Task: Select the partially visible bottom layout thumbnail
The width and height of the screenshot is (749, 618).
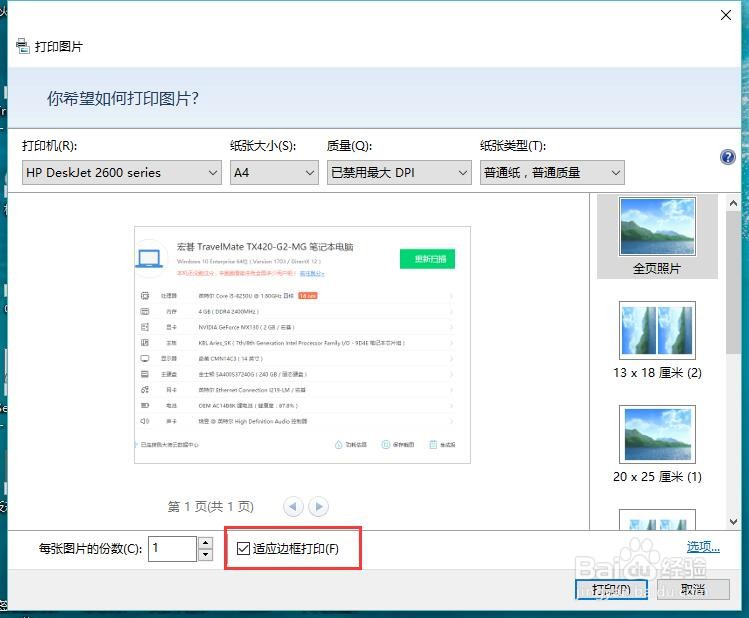Action: point(657,519)
